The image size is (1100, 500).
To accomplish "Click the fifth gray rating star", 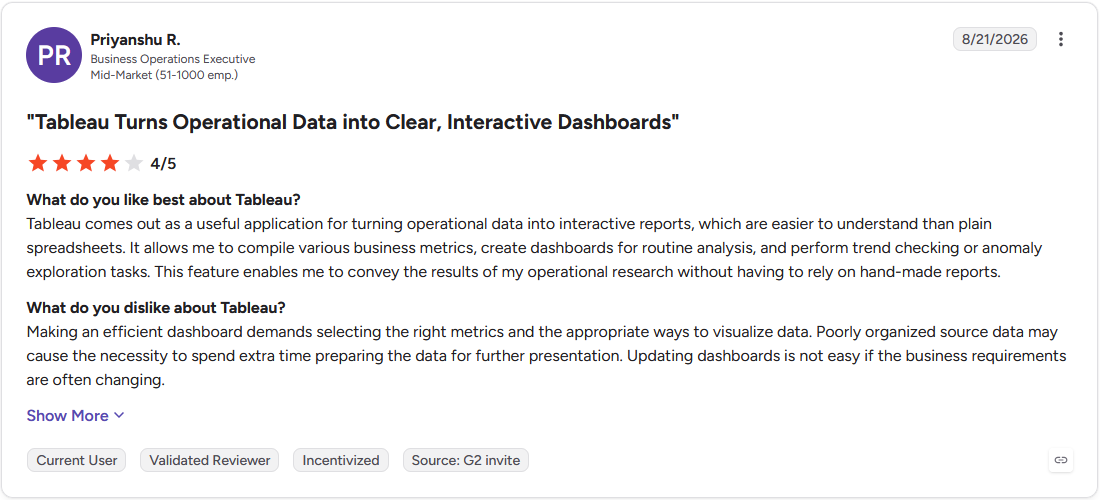I will coord(133,163).
